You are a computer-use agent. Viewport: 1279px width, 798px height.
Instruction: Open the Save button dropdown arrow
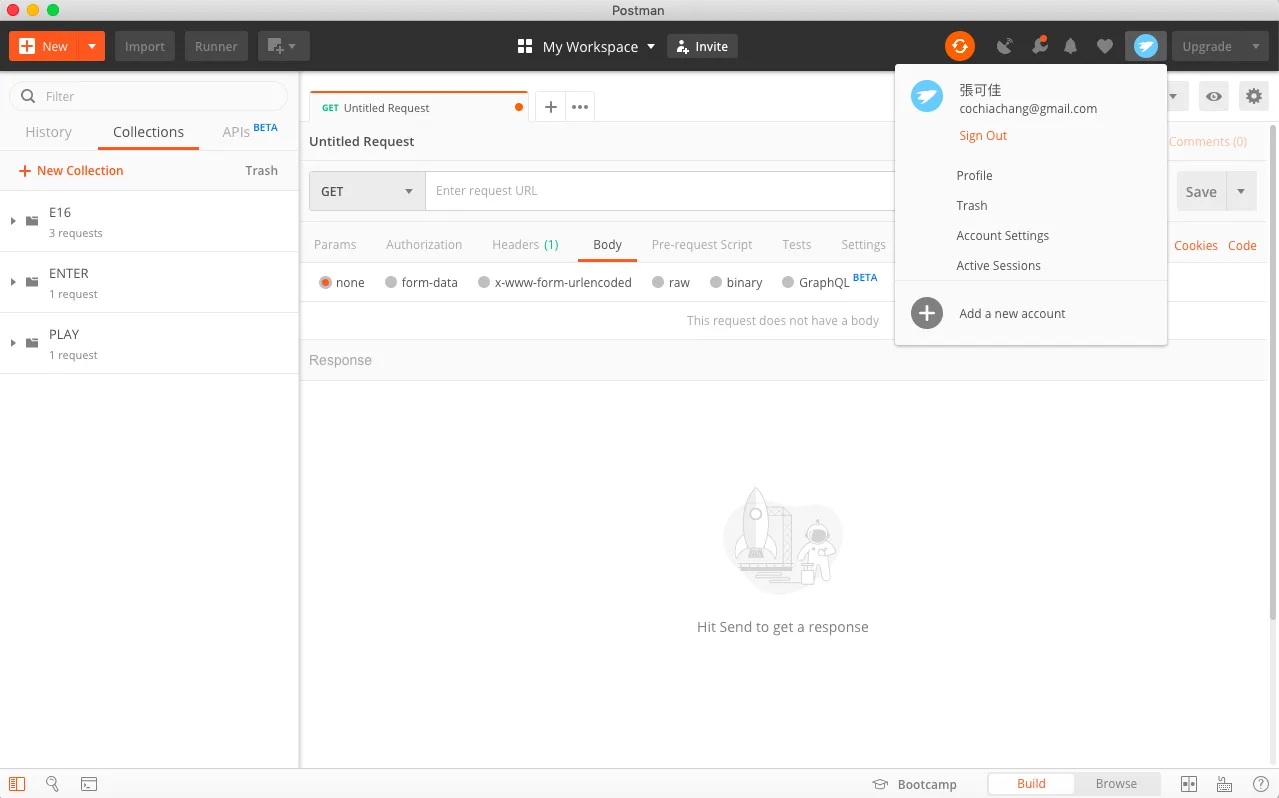1241,191
